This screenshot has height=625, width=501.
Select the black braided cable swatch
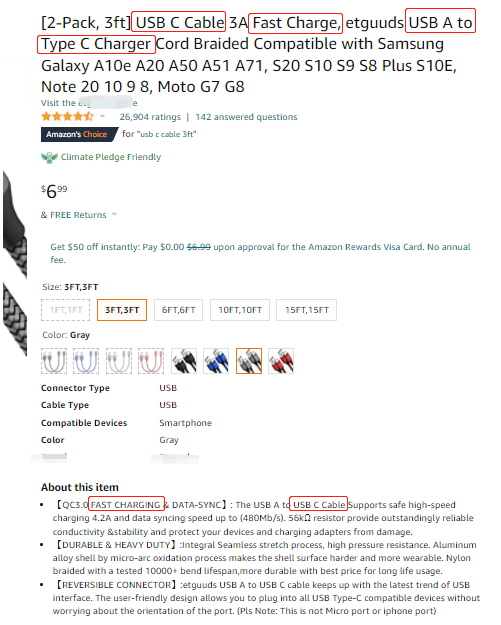click(x=184, y=361)
